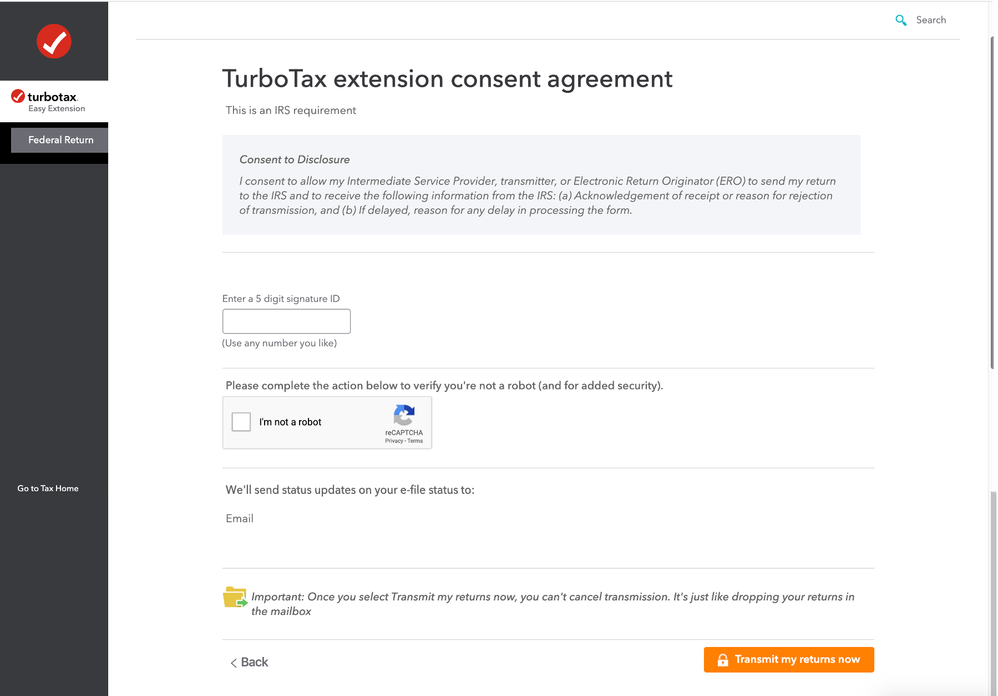
Task: Open reCAPTCHA Privacy link
Action: pos(393,441)
